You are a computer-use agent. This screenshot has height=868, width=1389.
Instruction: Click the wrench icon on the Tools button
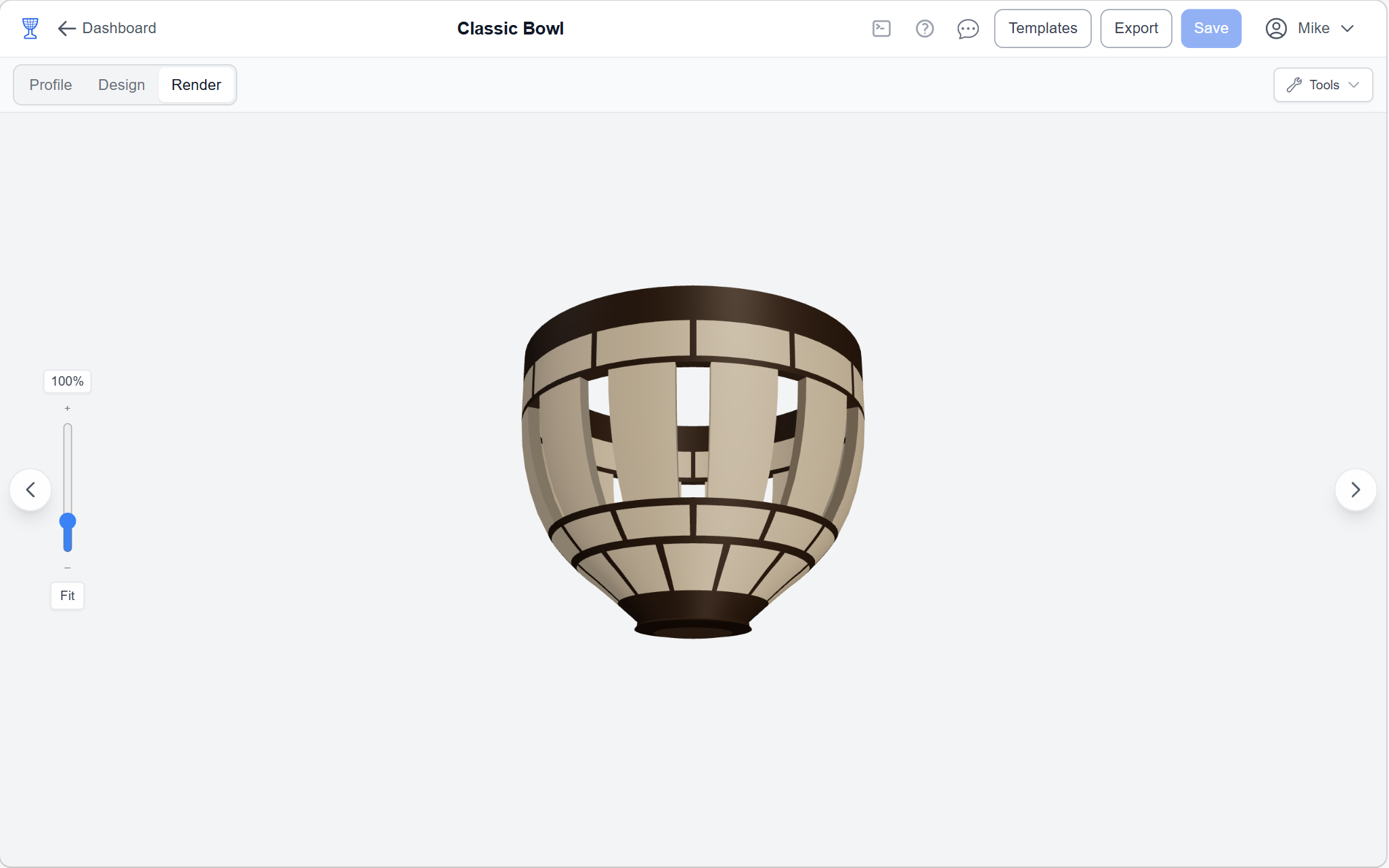pos(1295,85)
